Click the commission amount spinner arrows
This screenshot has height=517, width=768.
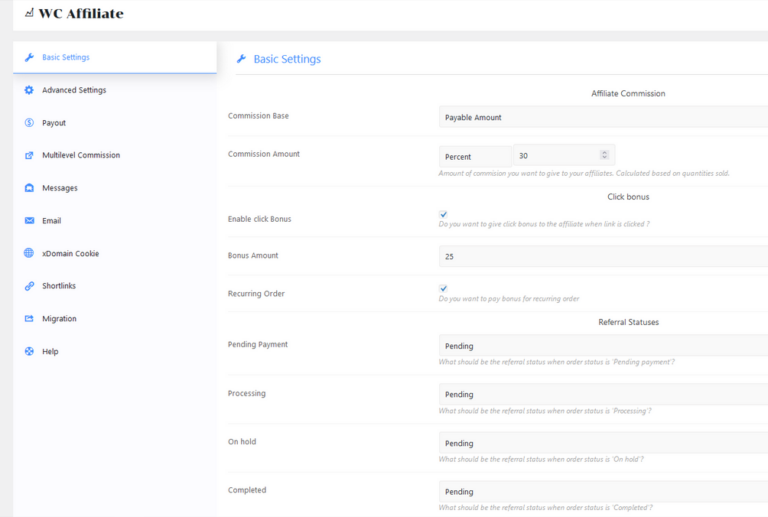pyautogui.click(x=604, y=155)
